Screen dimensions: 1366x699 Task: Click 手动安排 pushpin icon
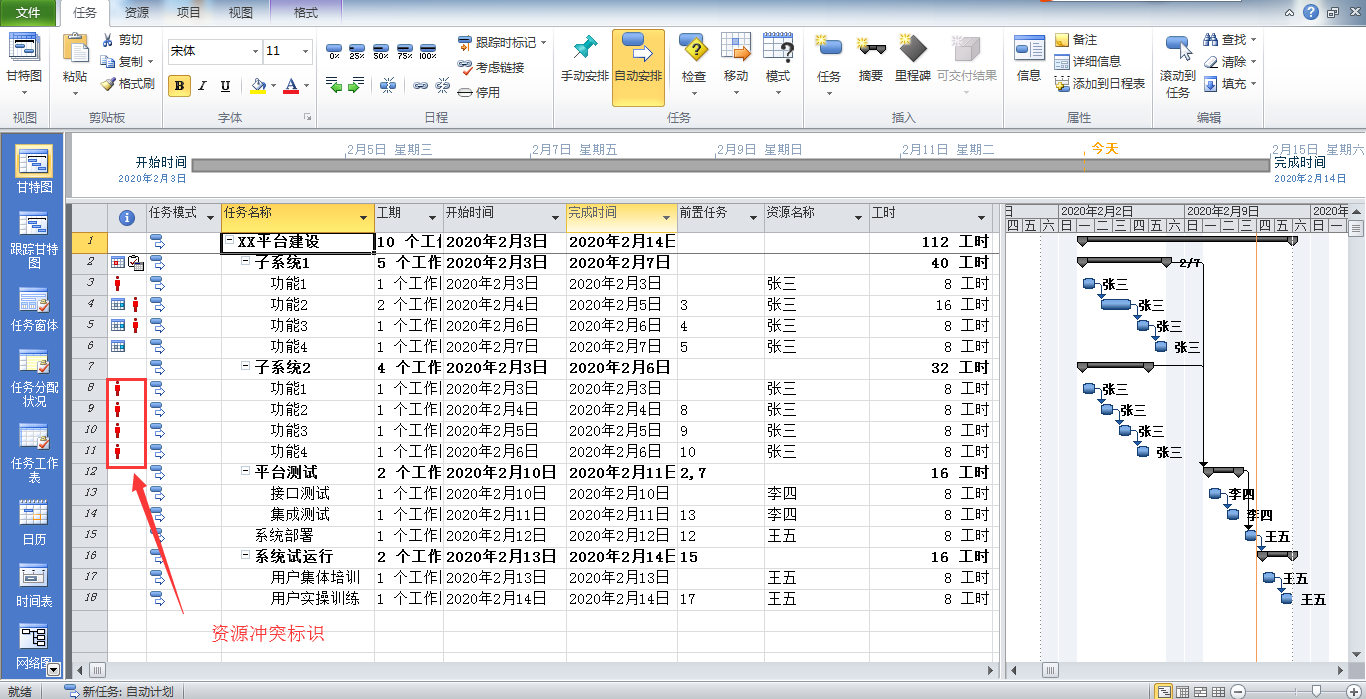(584, 48)
